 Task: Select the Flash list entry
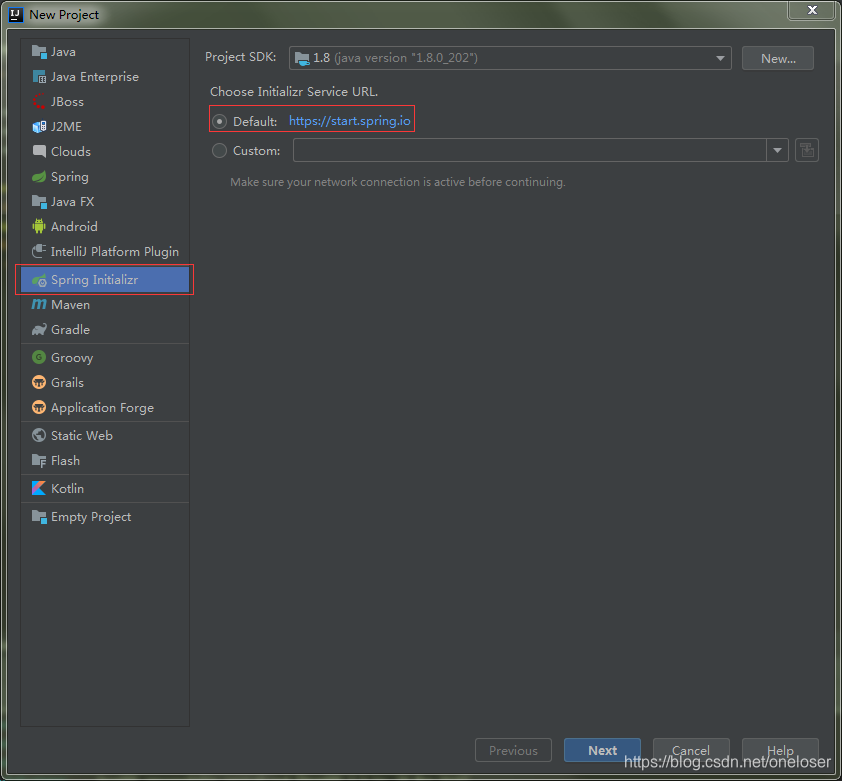point(105,460)
